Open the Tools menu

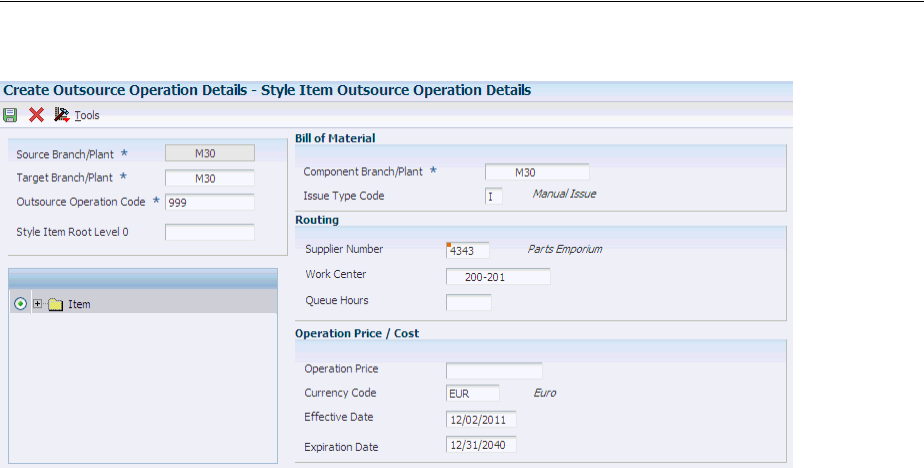[x=87, y=116]
